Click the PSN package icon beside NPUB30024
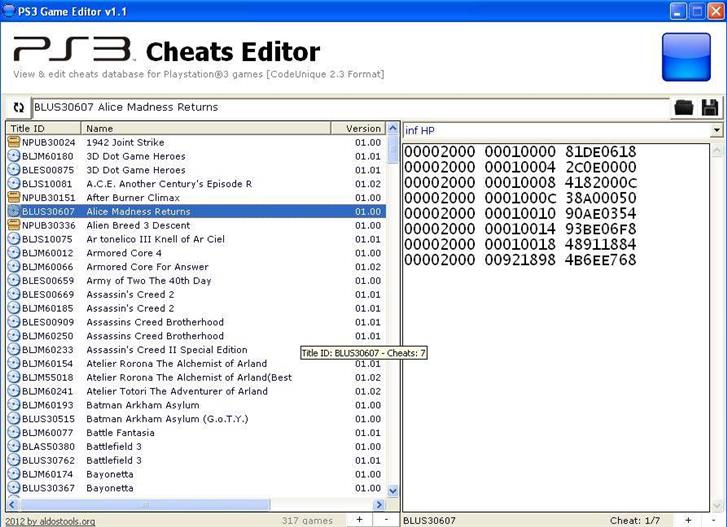Screen dimensions: 727x527 [14, 142]
